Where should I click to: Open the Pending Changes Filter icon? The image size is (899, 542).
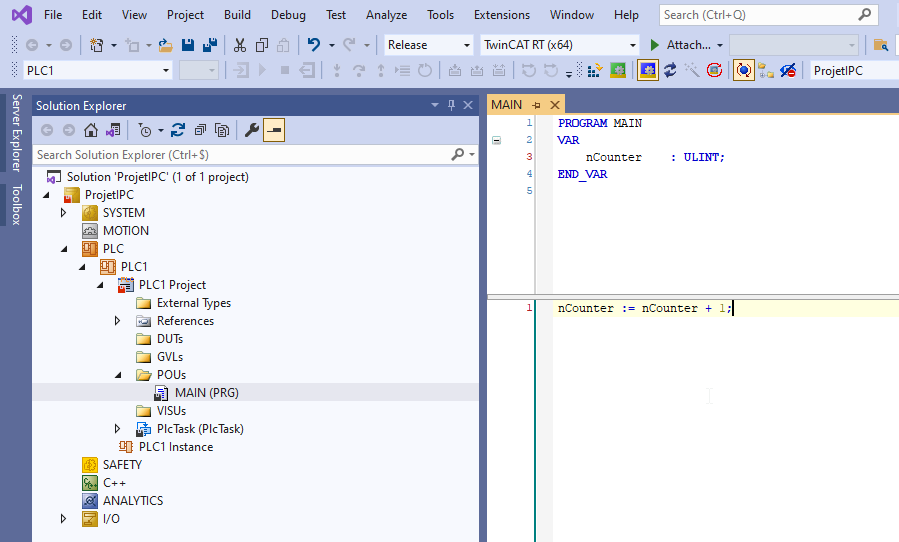coord(145,131)
